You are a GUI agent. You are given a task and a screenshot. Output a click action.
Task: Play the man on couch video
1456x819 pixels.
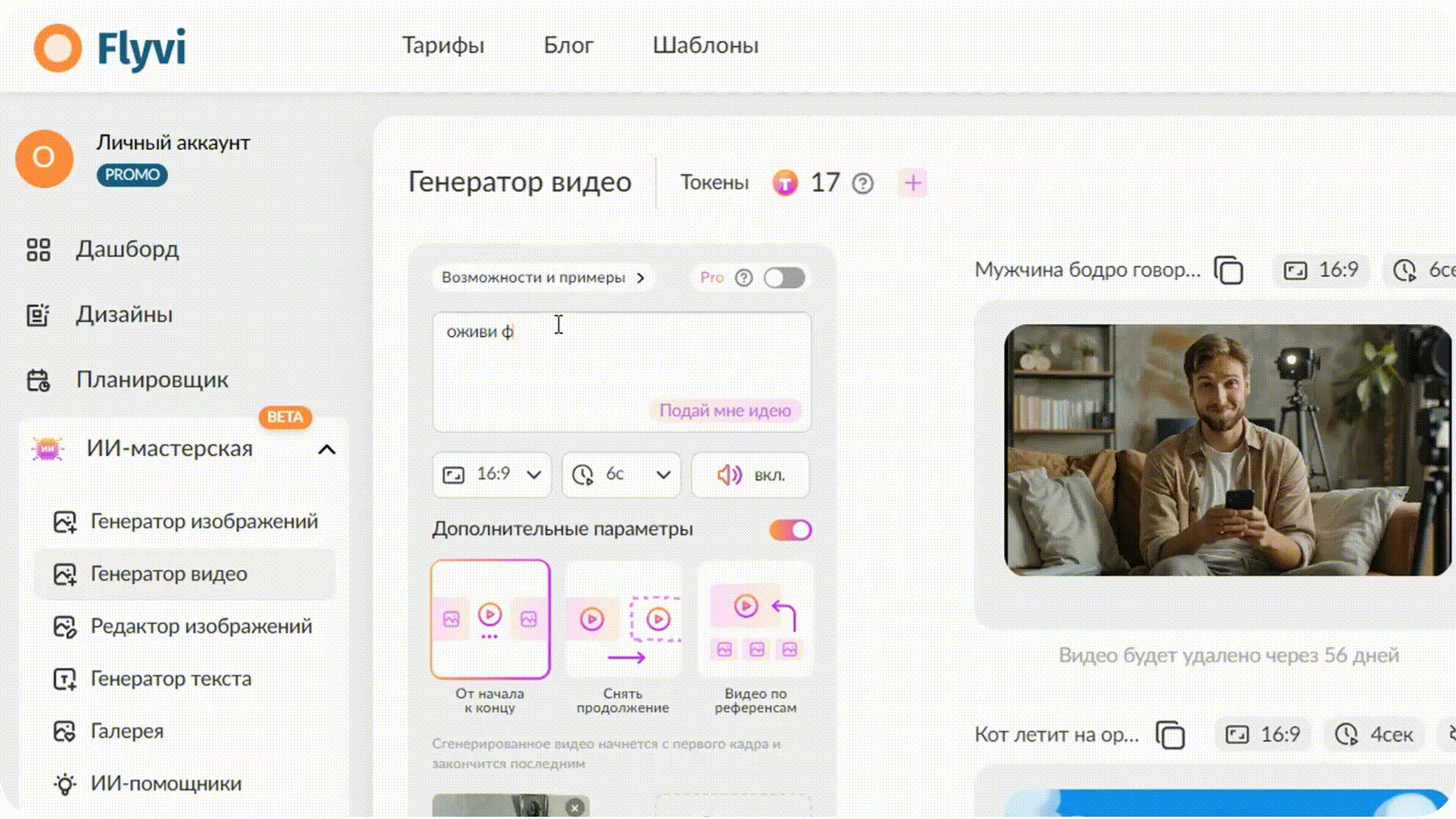[x=1228, y=450]
